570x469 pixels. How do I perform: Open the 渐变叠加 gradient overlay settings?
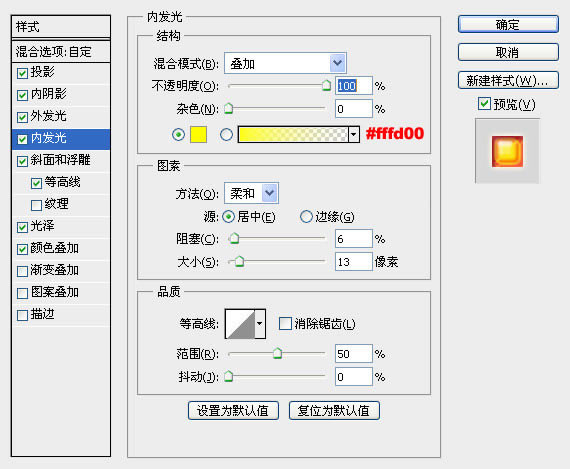click(x=55, y=270)
